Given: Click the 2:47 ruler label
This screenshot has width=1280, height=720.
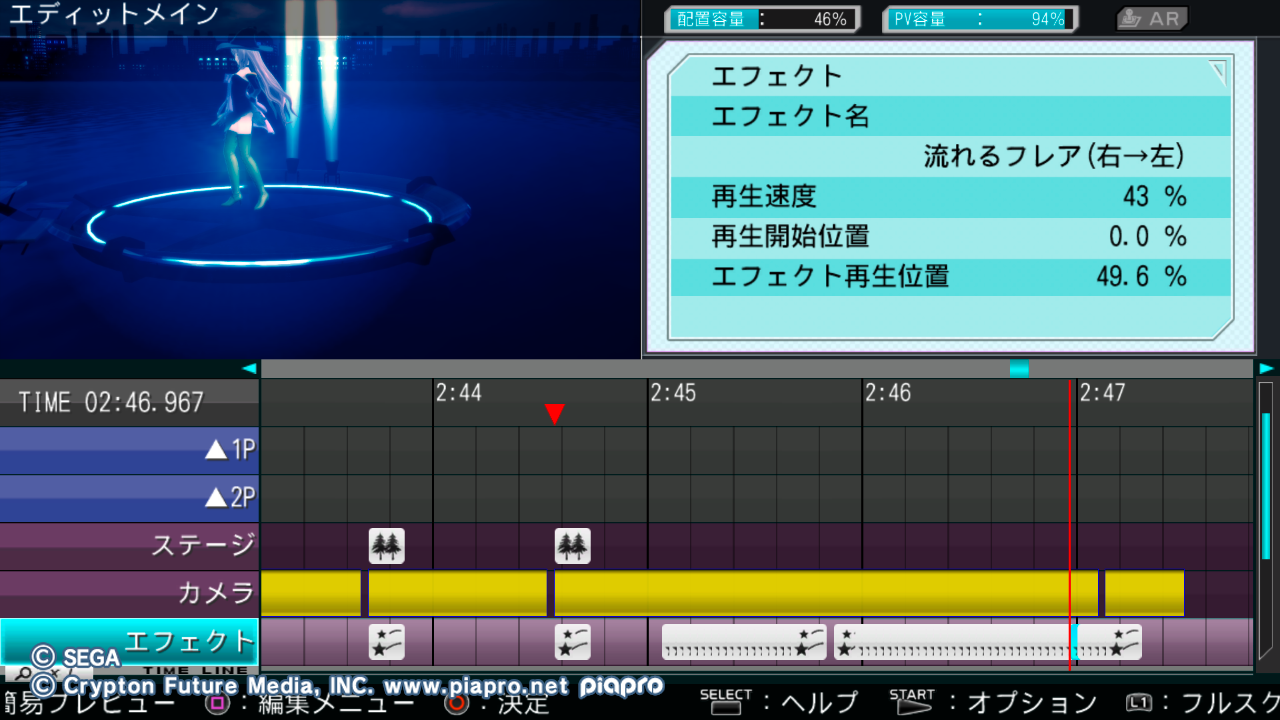Looking at the screenshot, I should [1102, 393].
